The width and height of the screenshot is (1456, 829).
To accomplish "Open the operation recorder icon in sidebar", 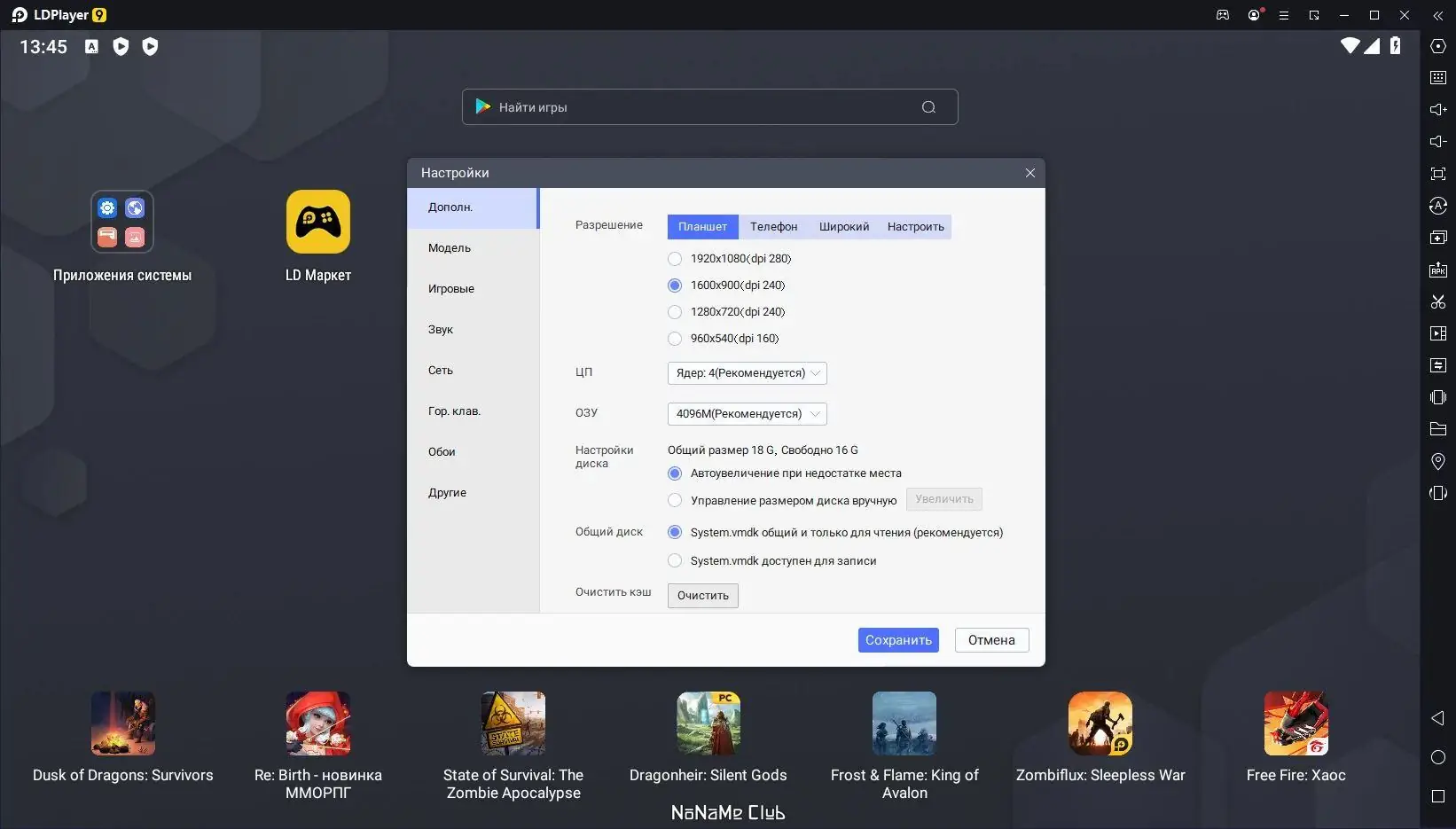I will [1438, 206].
